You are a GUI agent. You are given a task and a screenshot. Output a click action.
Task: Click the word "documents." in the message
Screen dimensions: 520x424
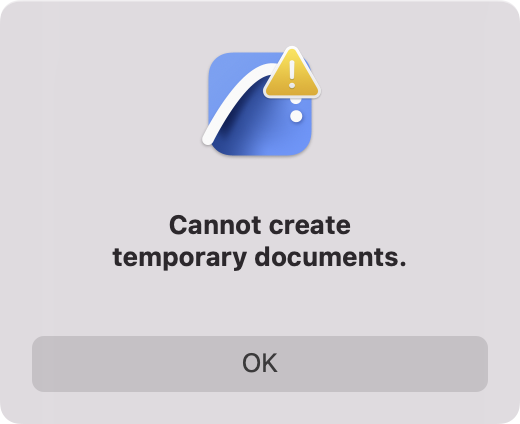pos(331,257)
